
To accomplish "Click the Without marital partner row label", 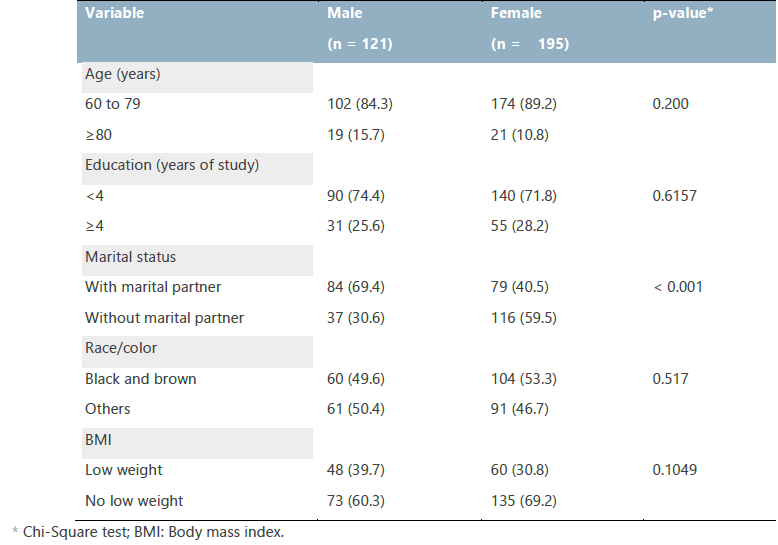I will click(164, 318).
